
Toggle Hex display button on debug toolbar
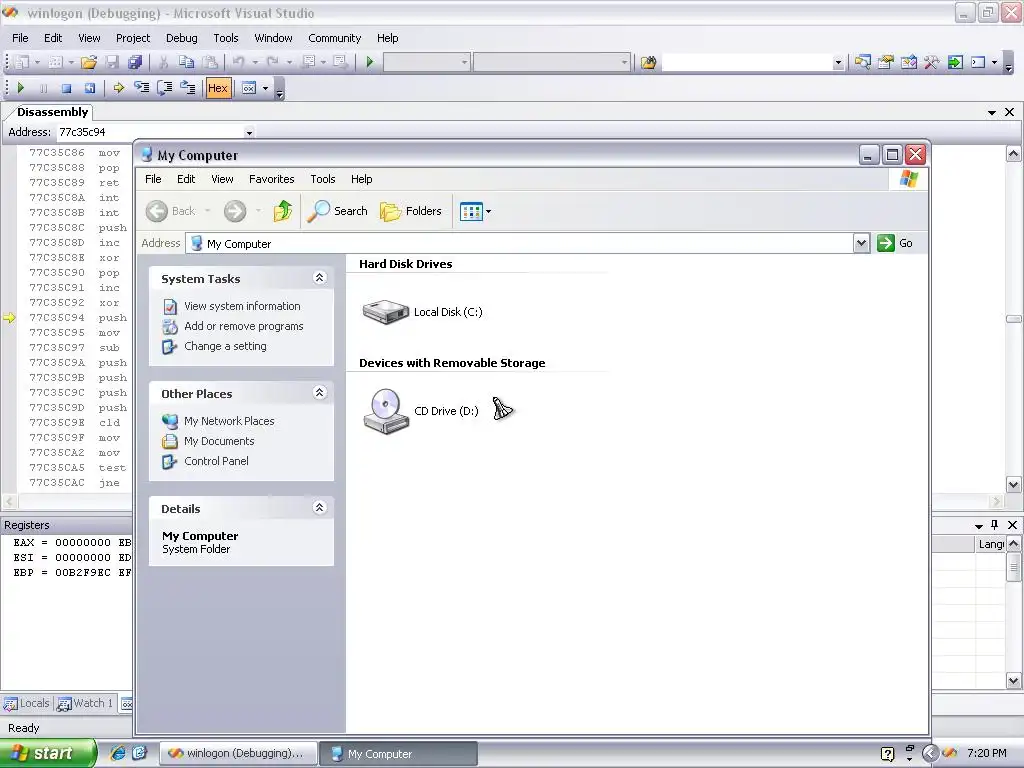[218, 88]
